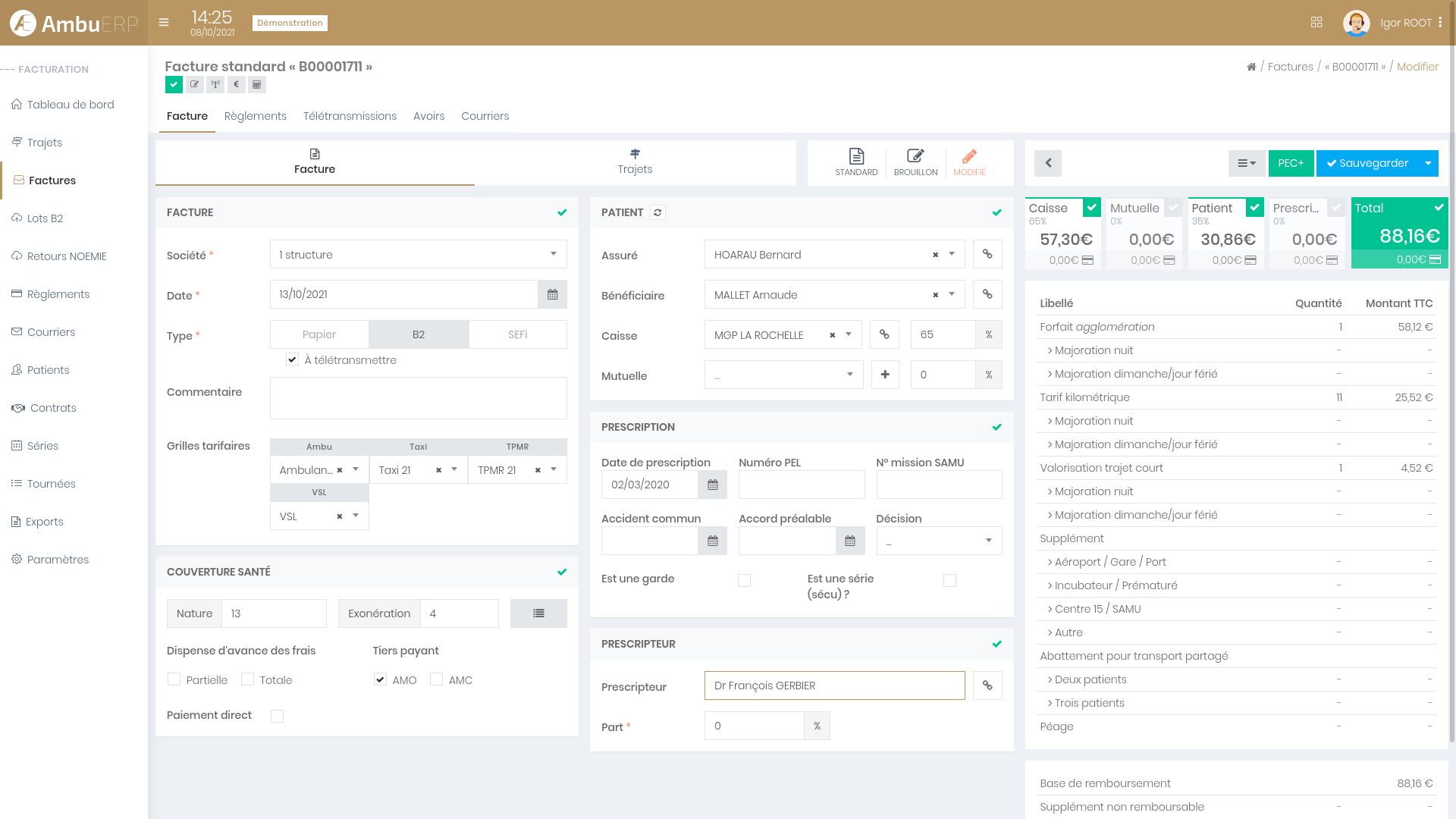Click refresh icon beside PATIENT heading

(x=657, y=212)
